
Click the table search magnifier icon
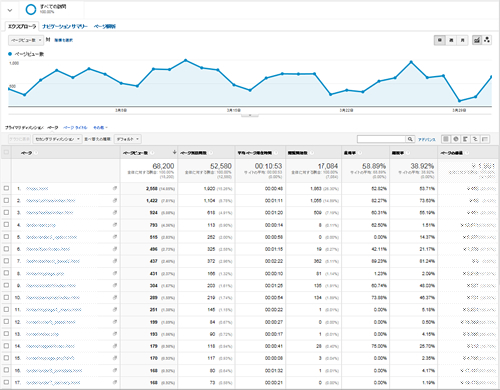coord(410,139)
